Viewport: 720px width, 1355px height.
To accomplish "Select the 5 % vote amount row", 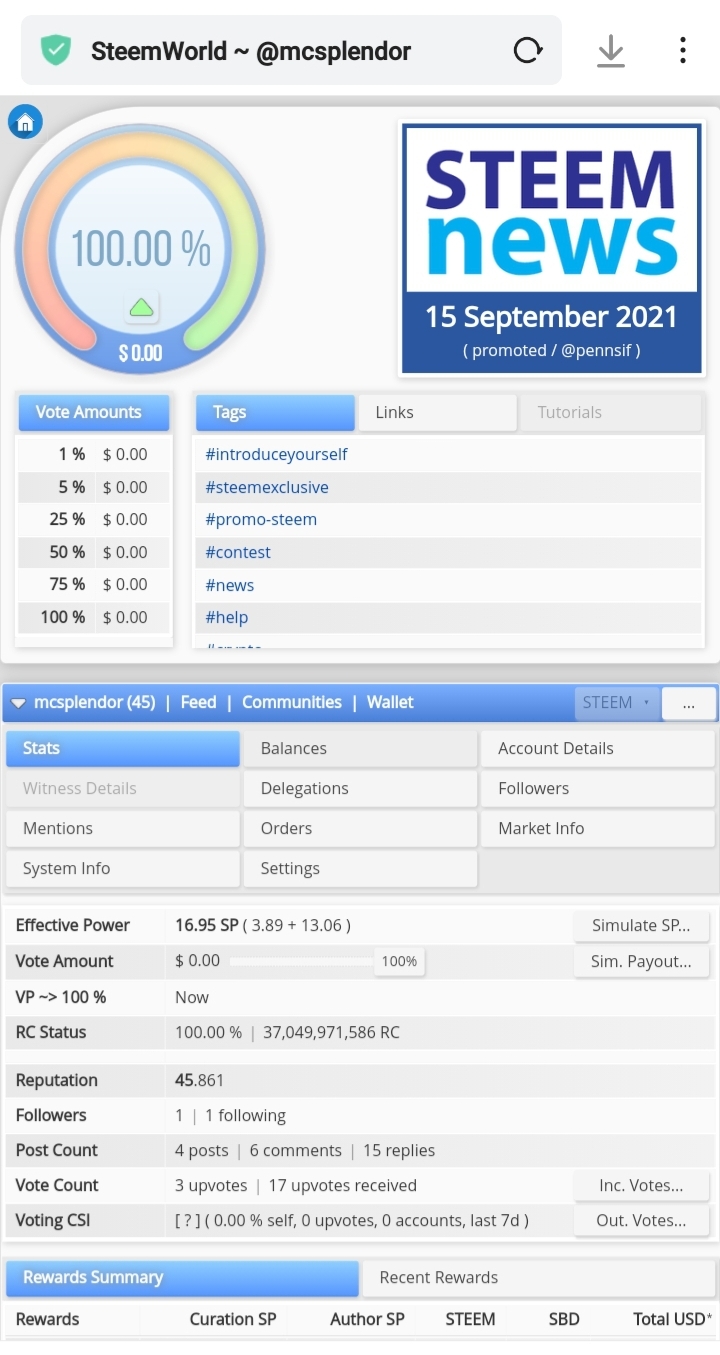I will 96,487.
